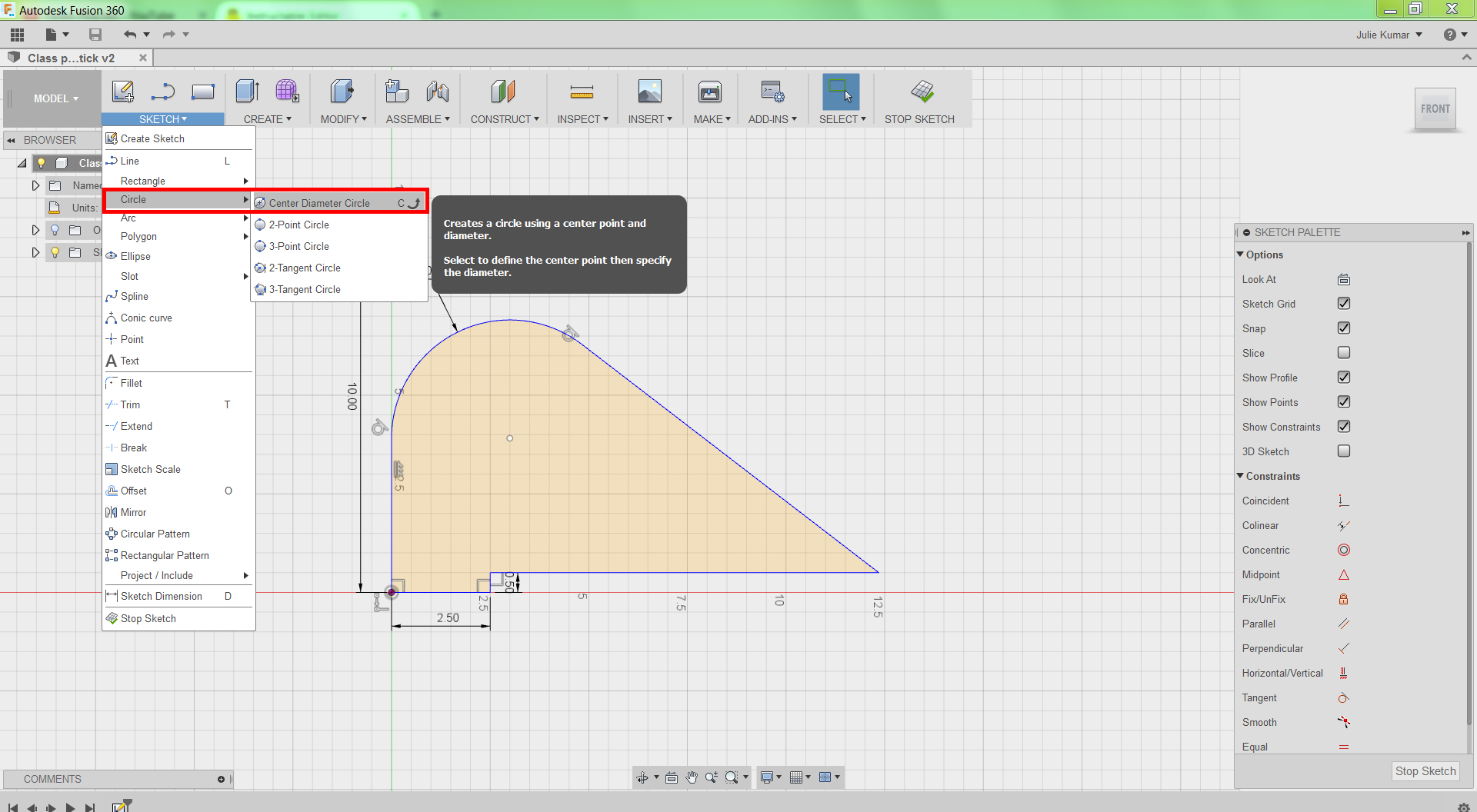
Task: Click the Tangent constraint icon
Action: click(1344, 697)
